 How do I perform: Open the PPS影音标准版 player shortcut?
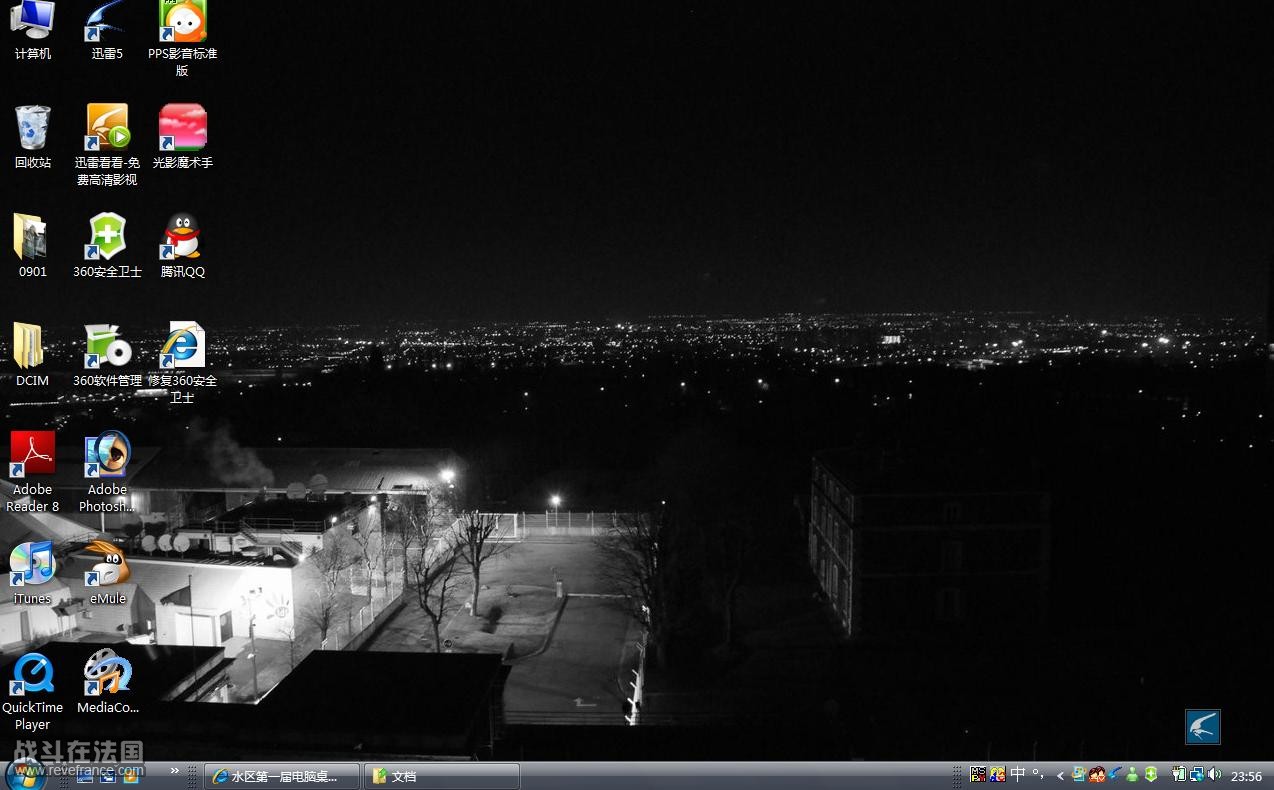(182, 38)
